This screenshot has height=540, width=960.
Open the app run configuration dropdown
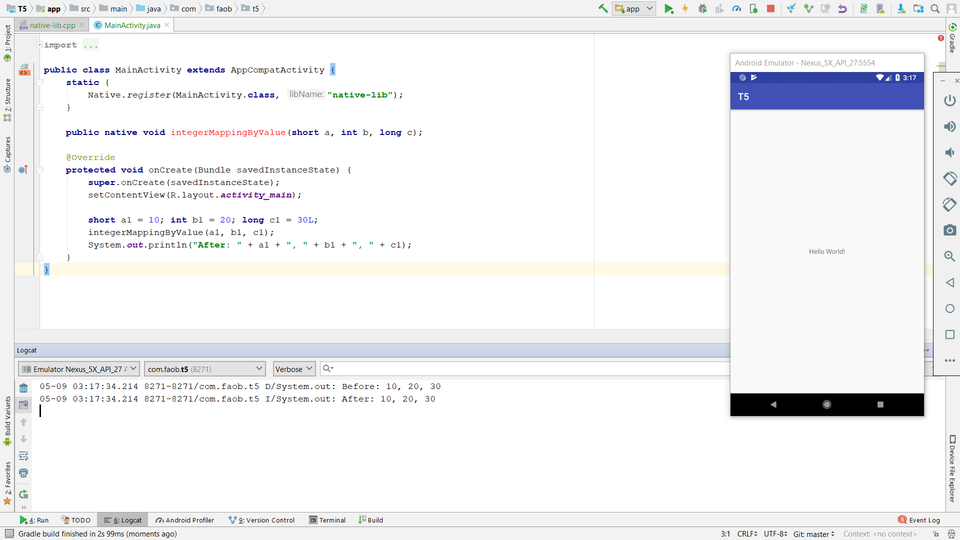634,9
